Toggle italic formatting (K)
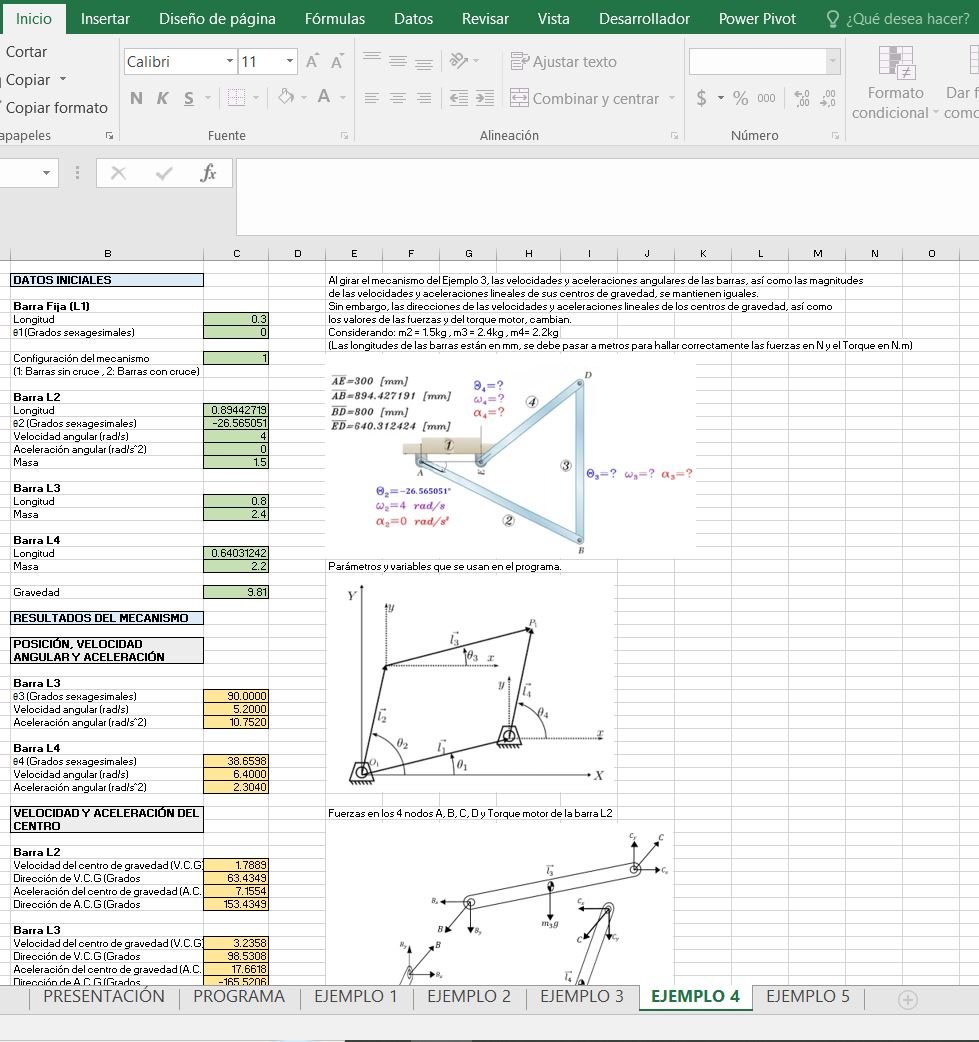The image size is (979, 1042). (162, 98)
